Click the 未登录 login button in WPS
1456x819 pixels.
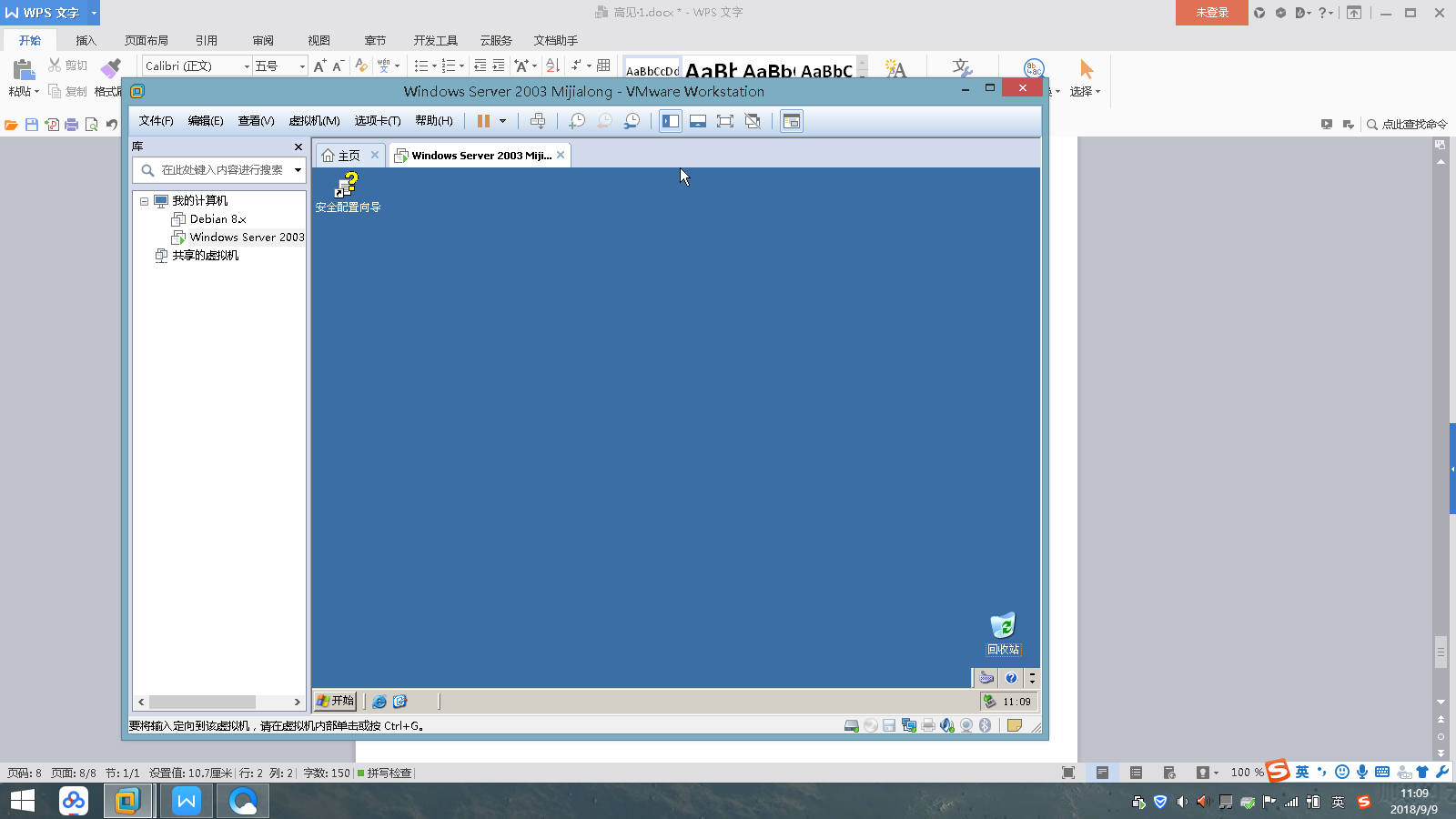[x=1212, y=13]
